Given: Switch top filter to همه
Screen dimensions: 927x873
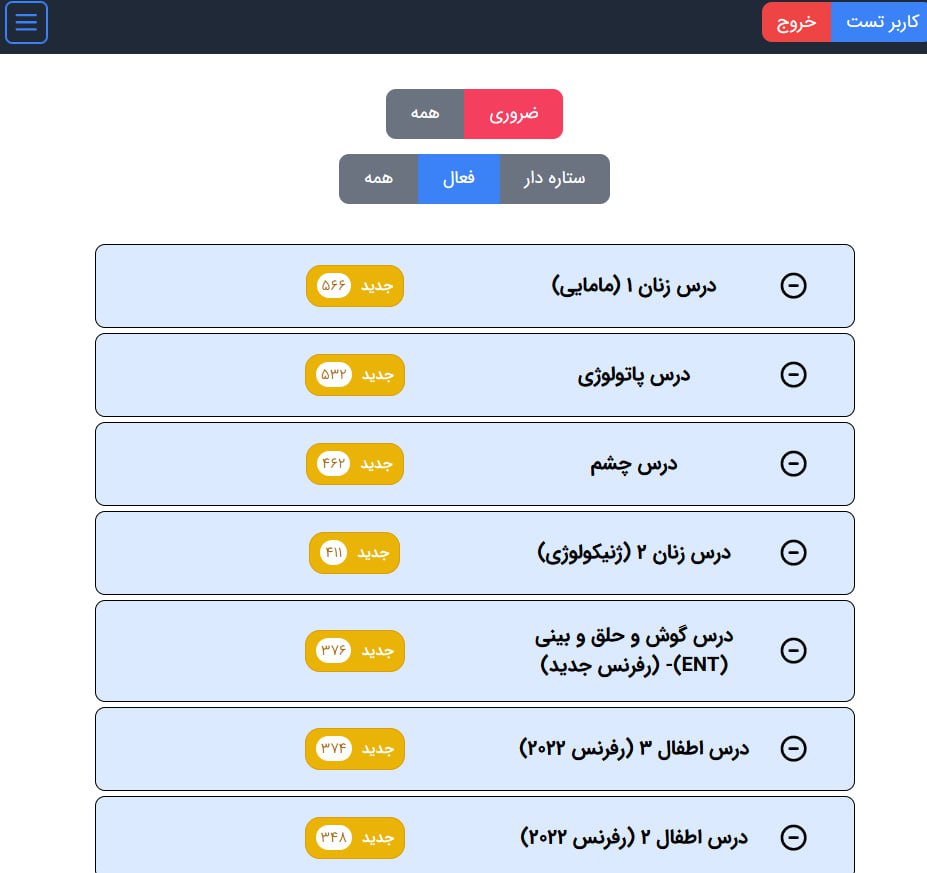Looking at the screenshot, I should coord(425,114).
